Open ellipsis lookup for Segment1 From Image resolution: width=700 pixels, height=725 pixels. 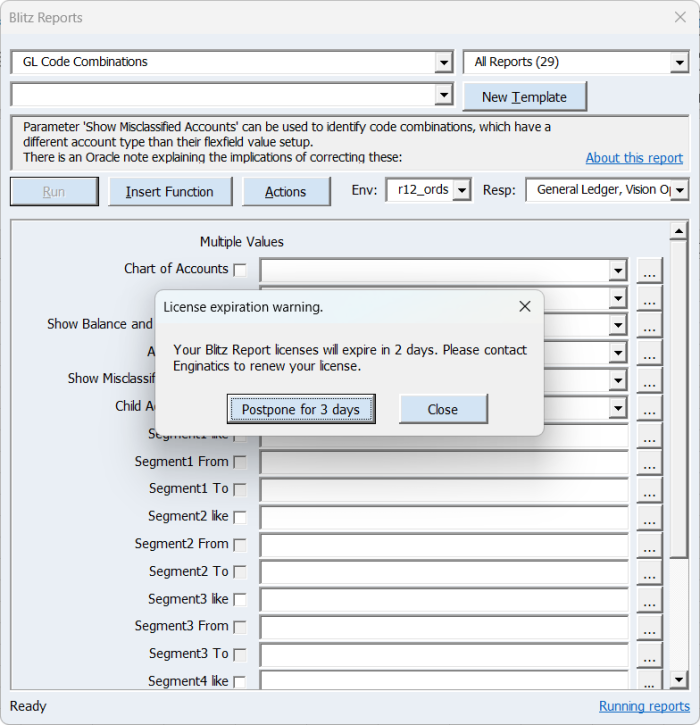[649, 463]
